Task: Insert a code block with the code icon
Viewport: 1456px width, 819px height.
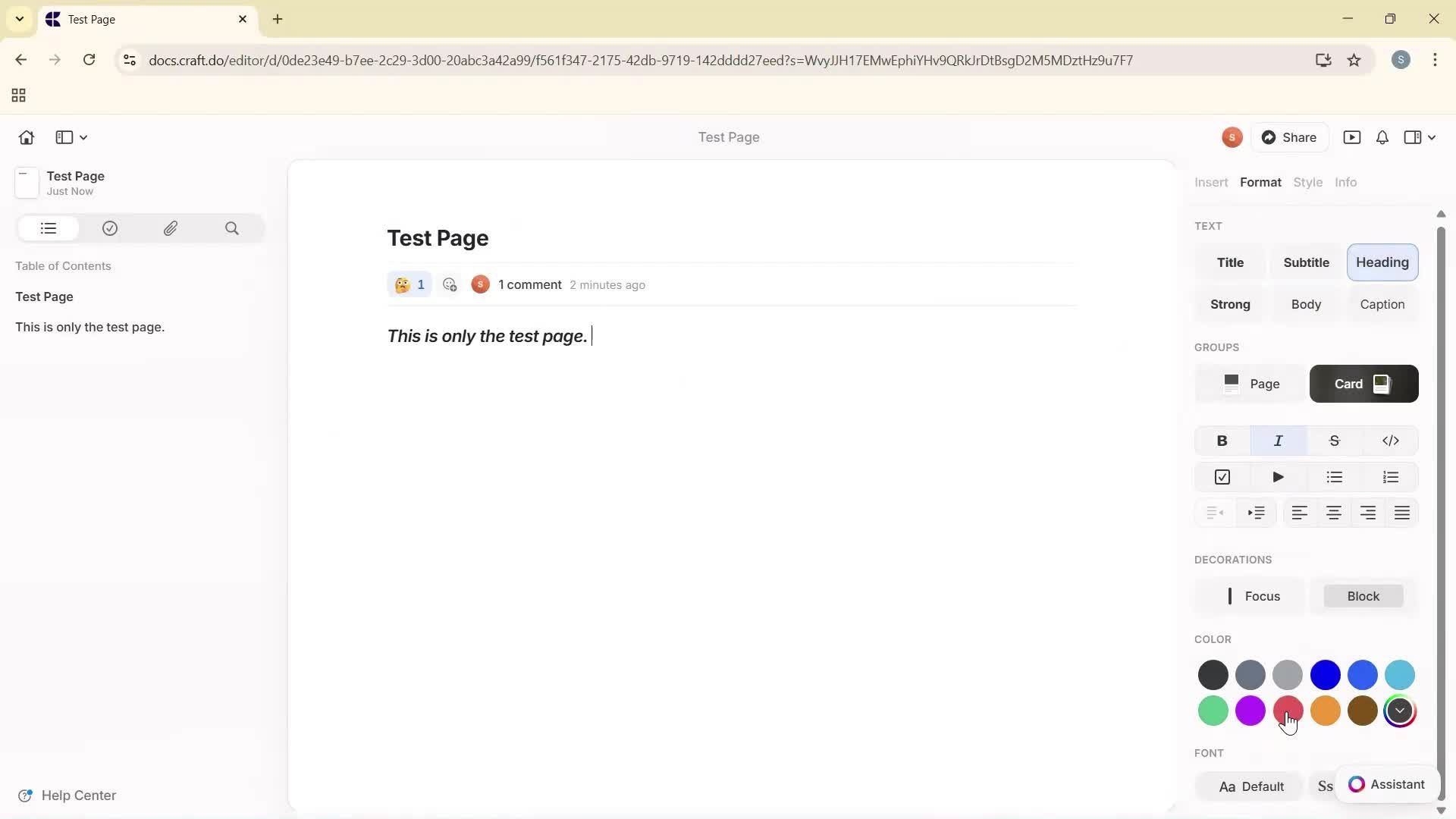Action: click(x=1392, y=440)
